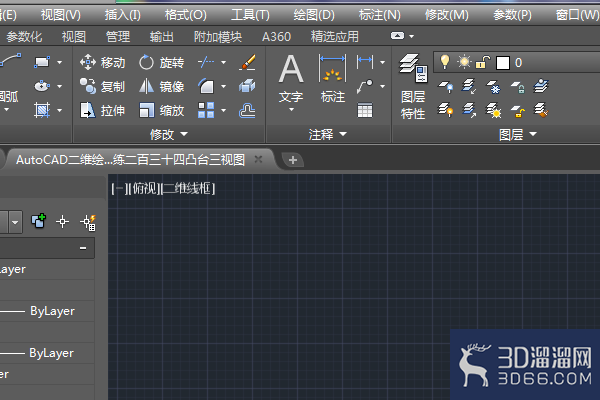This screenshot has width=600, height=400.
Task: Click the [俯视] viewport view control
Action: click(143, 188)
